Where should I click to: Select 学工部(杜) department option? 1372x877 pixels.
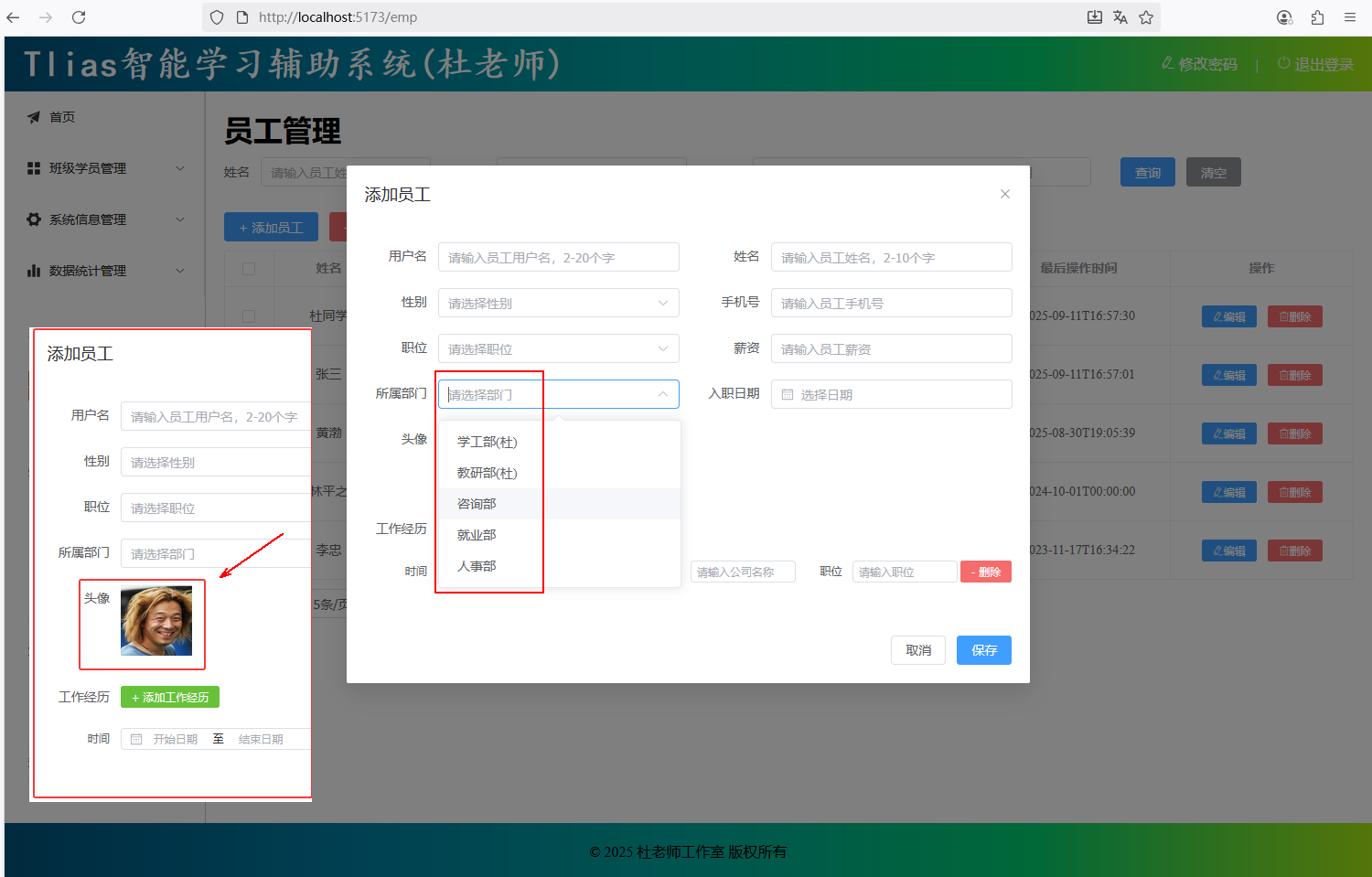(487, 442)
